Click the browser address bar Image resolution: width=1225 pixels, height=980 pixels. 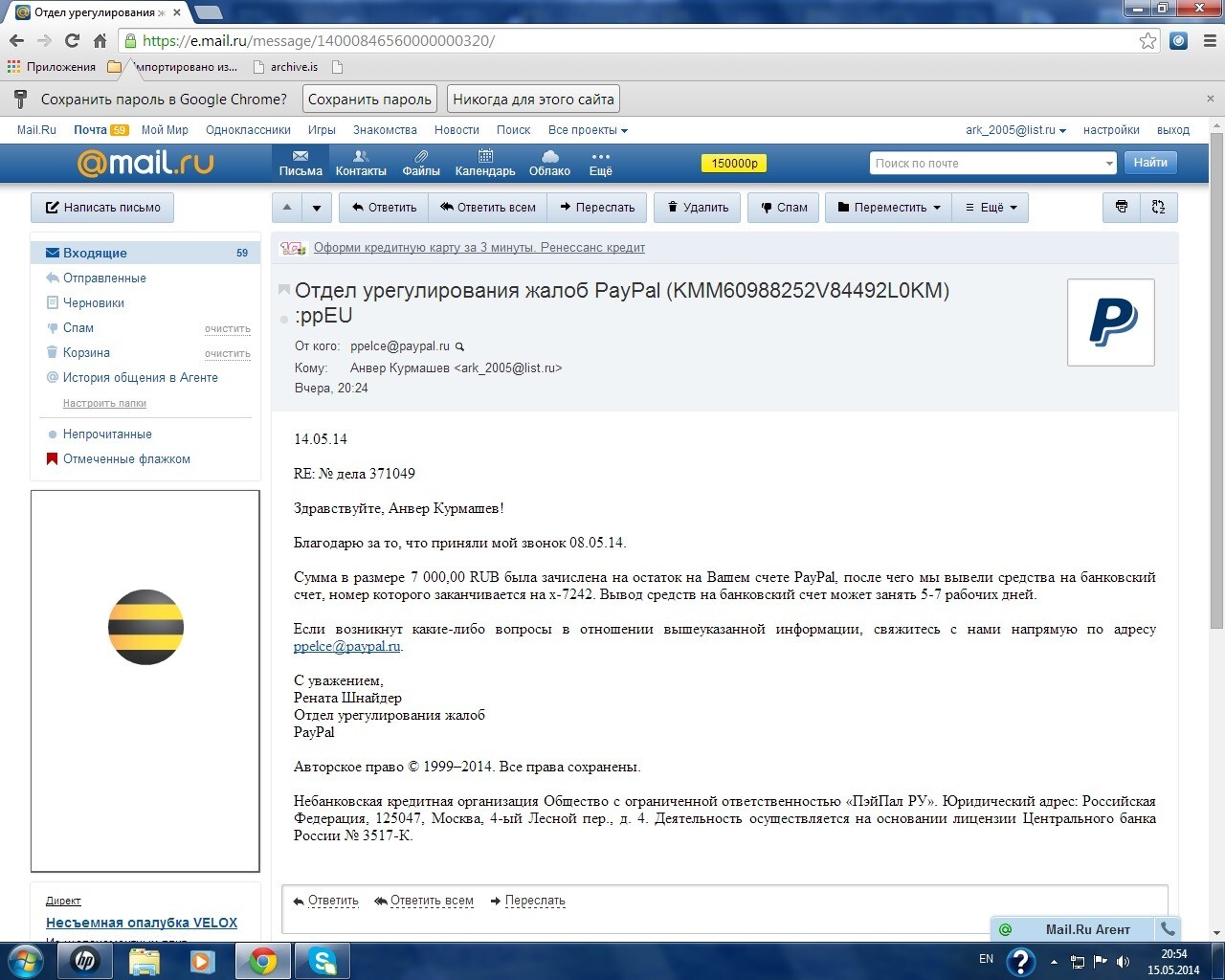(632, 40)
